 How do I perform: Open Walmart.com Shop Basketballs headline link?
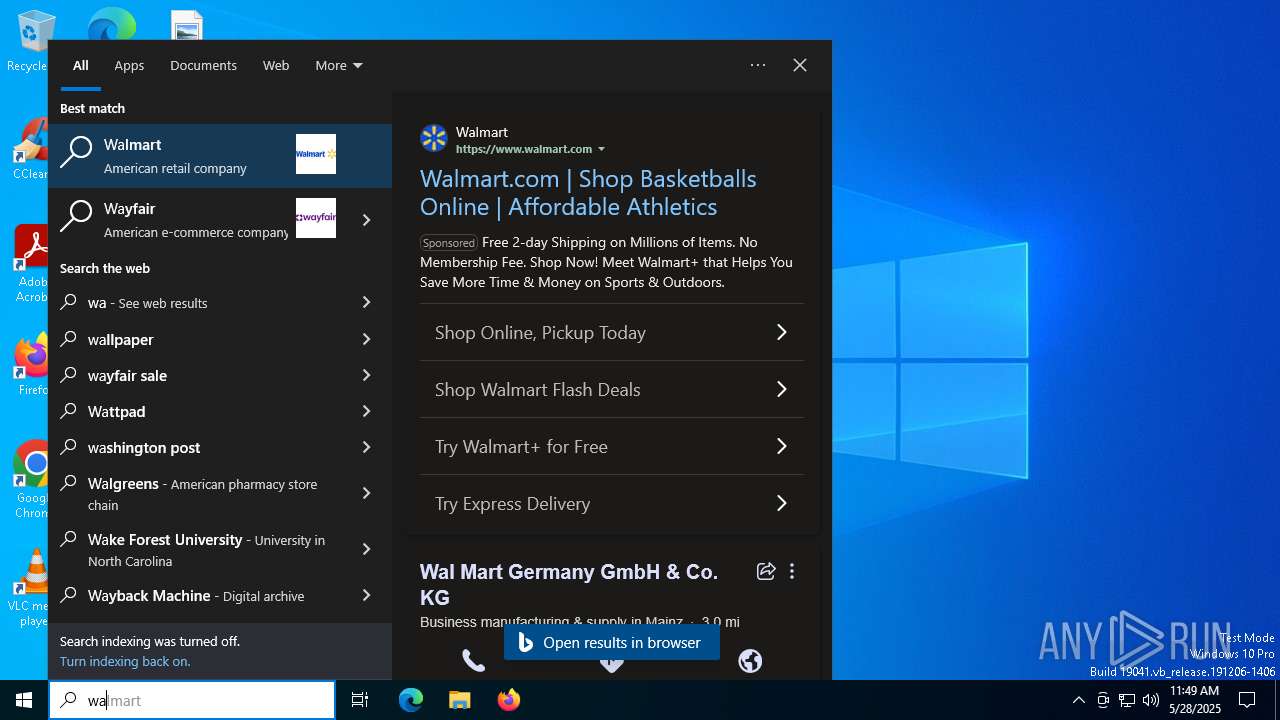[x=588, y=193]
